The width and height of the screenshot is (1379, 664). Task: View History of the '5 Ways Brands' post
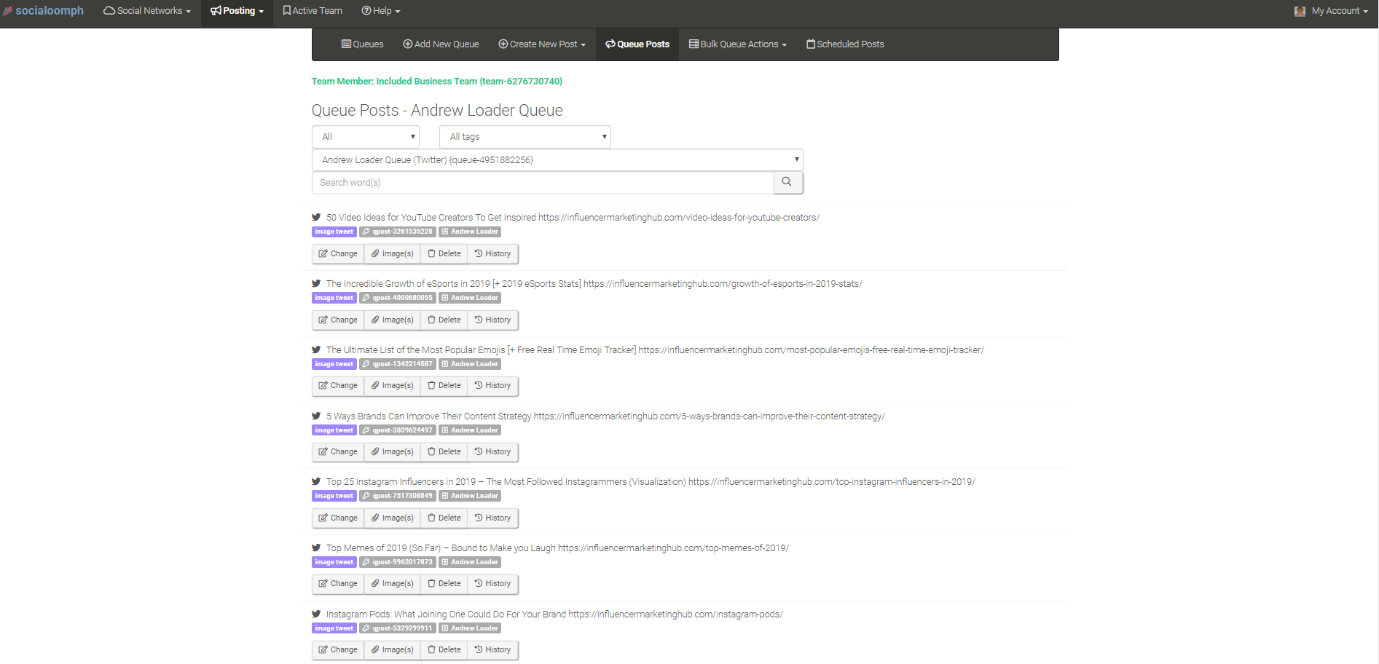tap(493, 452)
